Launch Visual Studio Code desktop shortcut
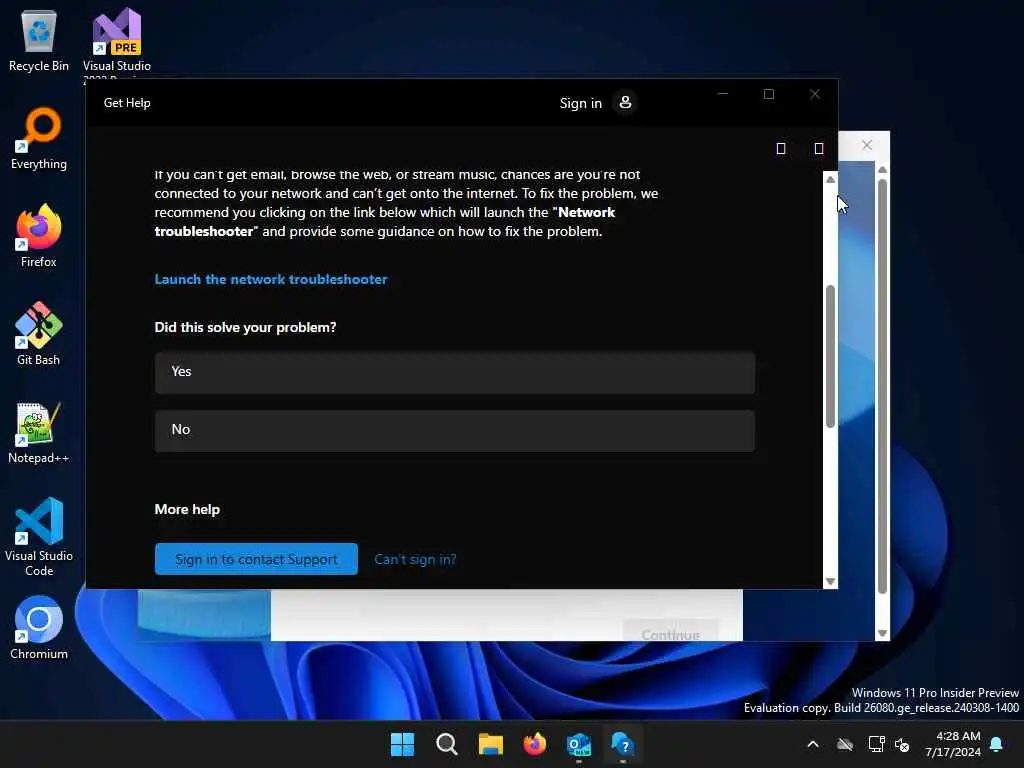This screenshot has height=768, width=1024. [x=39, y=537]
